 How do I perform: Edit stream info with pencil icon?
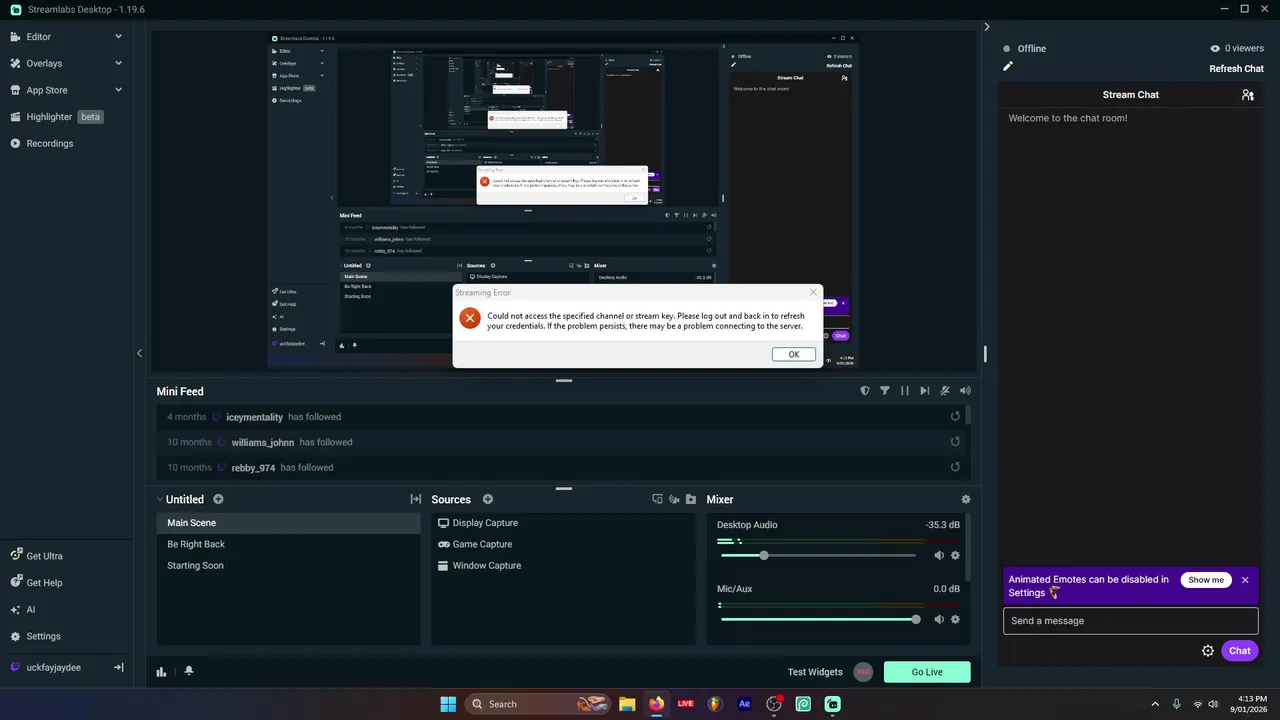point(1008,67)
